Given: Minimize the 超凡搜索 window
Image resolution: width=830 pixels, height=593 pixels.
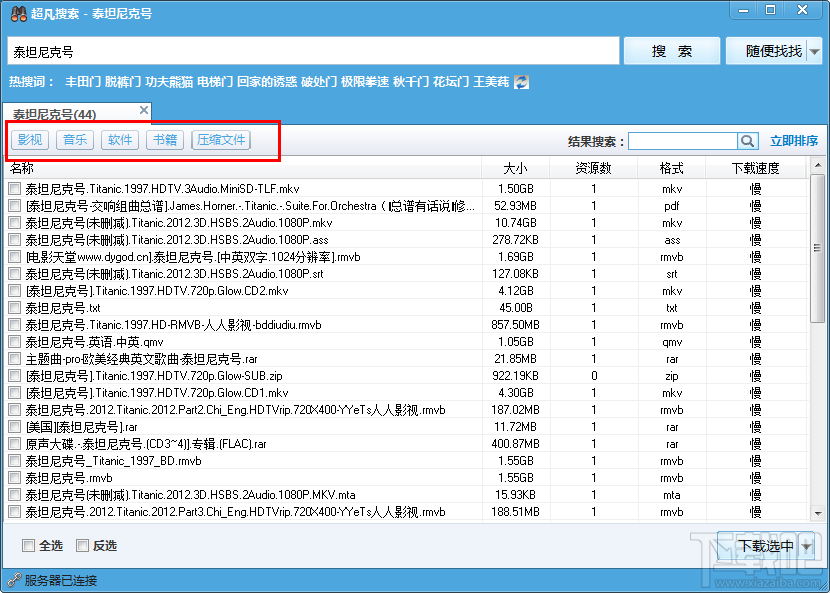Looking at the screenshot, I should (x=743, y=11).
